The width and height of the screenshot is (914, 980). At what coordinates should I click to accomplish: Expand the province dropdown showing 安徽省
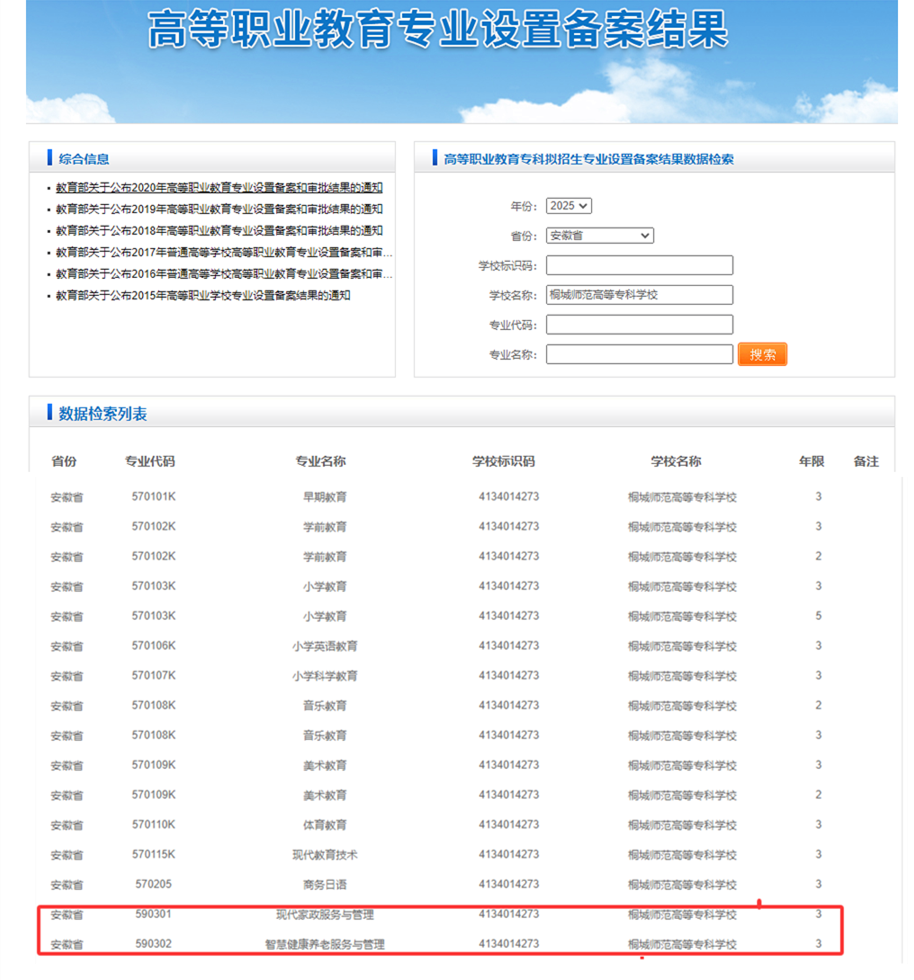(x=599, y=236)
